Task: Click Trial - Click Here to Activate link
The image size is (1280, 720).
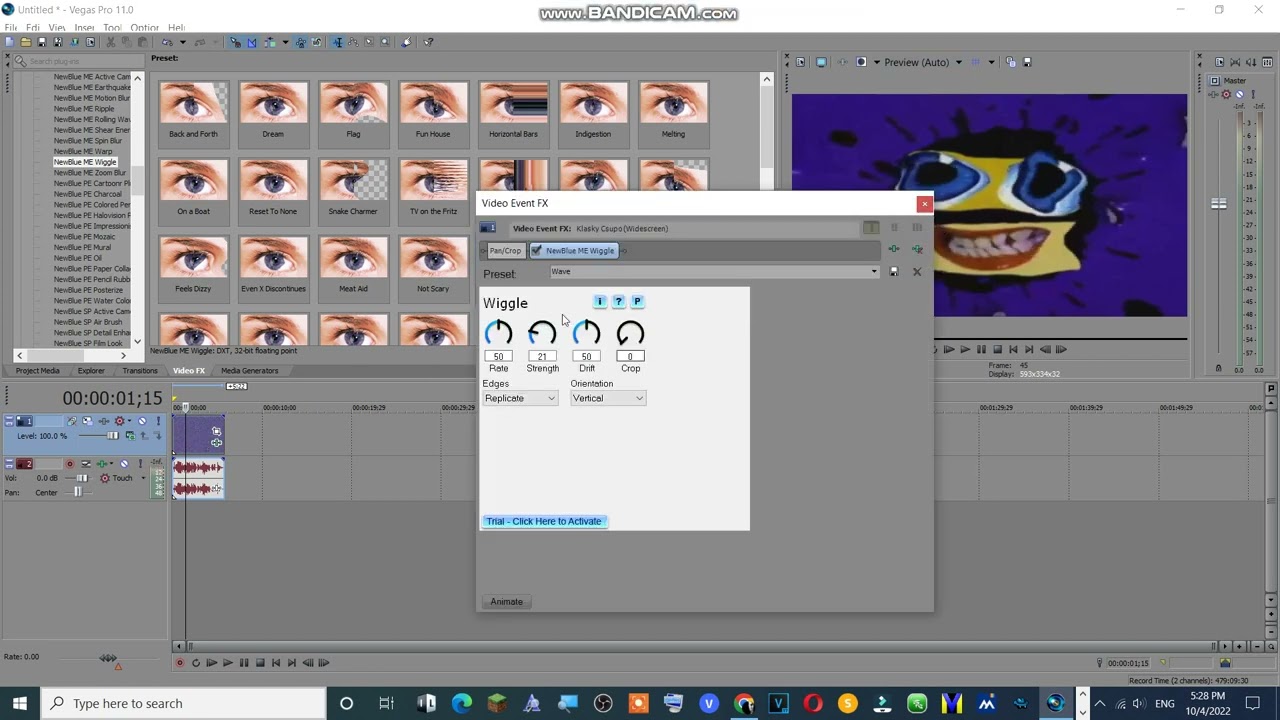Action: (x=544, y=521)
